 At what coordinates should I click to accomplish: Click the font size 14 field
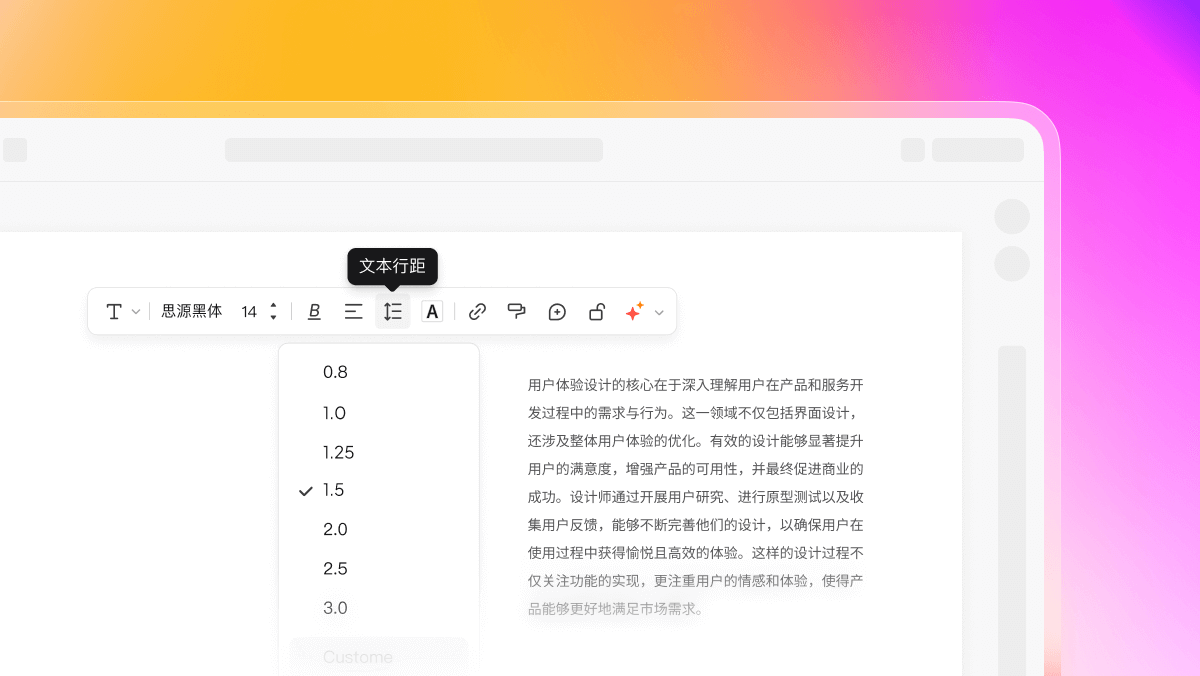tap(249, 312)
